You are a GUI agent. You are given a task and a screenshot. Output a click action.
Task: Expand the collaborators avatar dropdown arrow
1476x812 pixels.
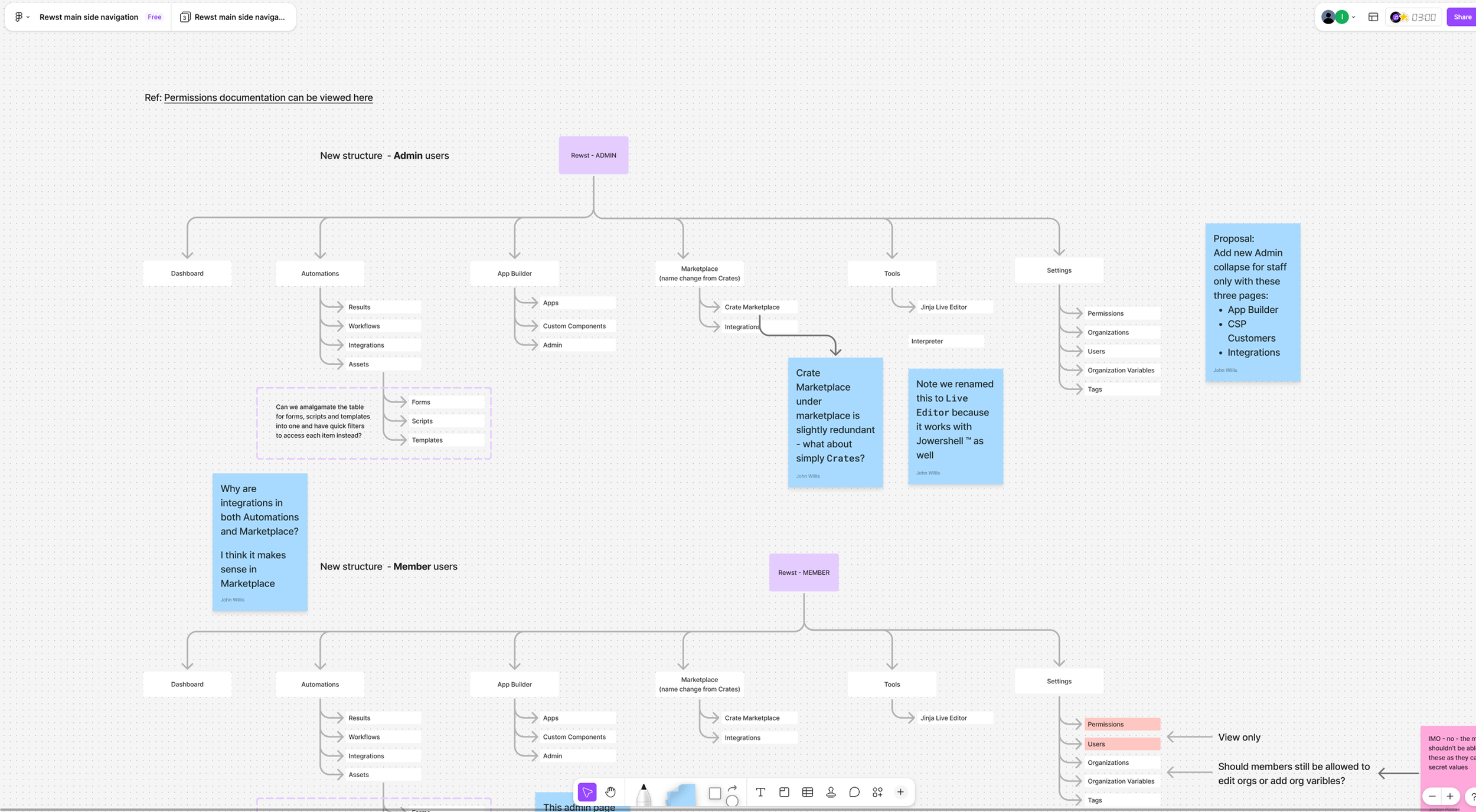click(x=1354, y=17)
